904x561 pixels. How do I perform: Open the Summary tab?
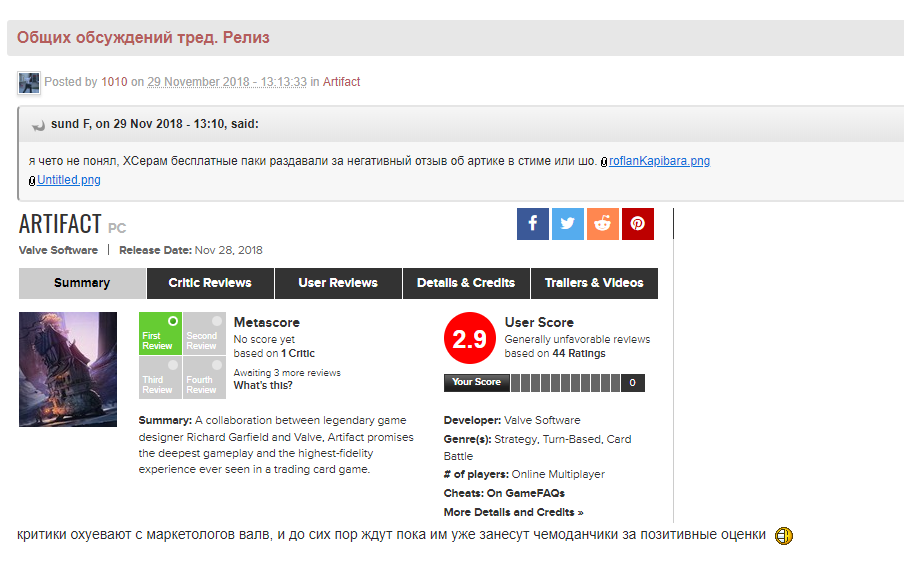click(82, 283)
